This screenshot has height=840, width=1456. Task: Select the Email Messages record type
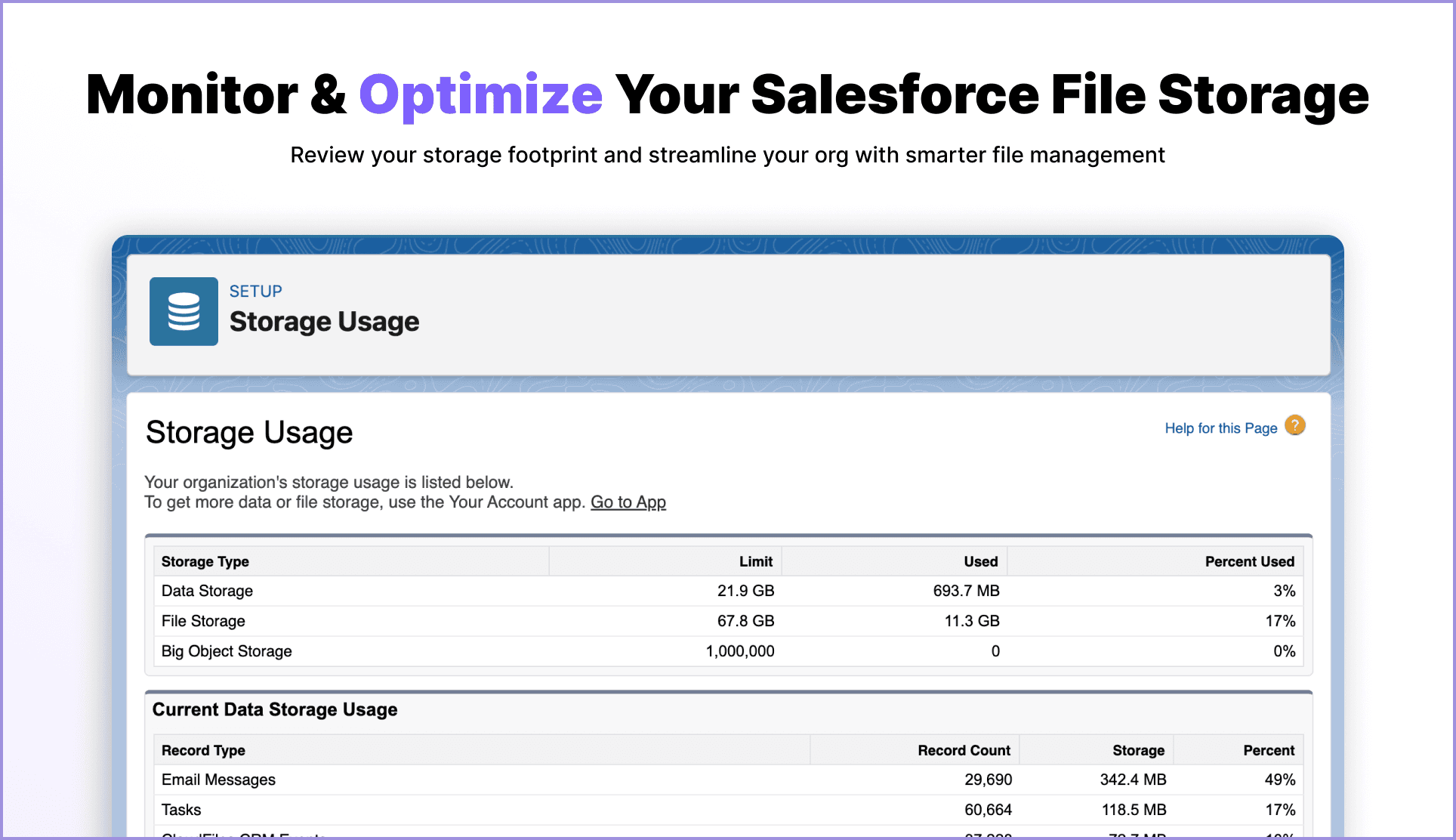218,780
